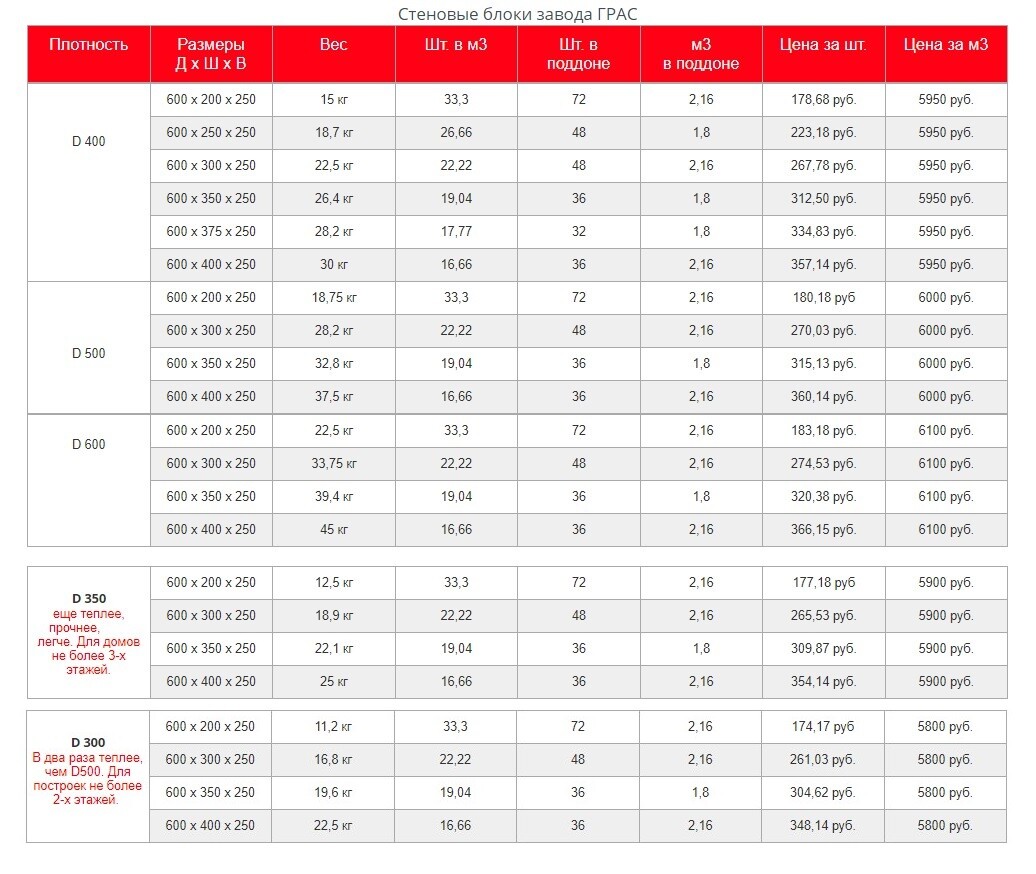The width and height of the screenshot is (1036, 874).
Task: Select the "Размеры Д х Ш х В" header
Action: tap(211, 54)
